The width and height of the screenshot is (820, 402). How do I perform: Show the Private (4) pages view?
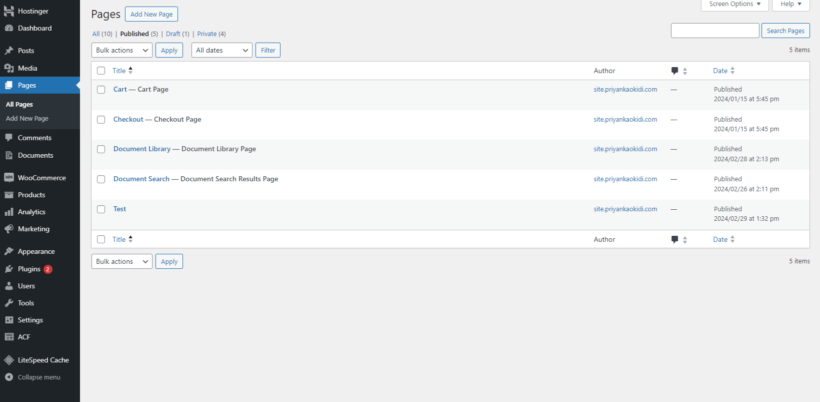(x=211, y=34)
